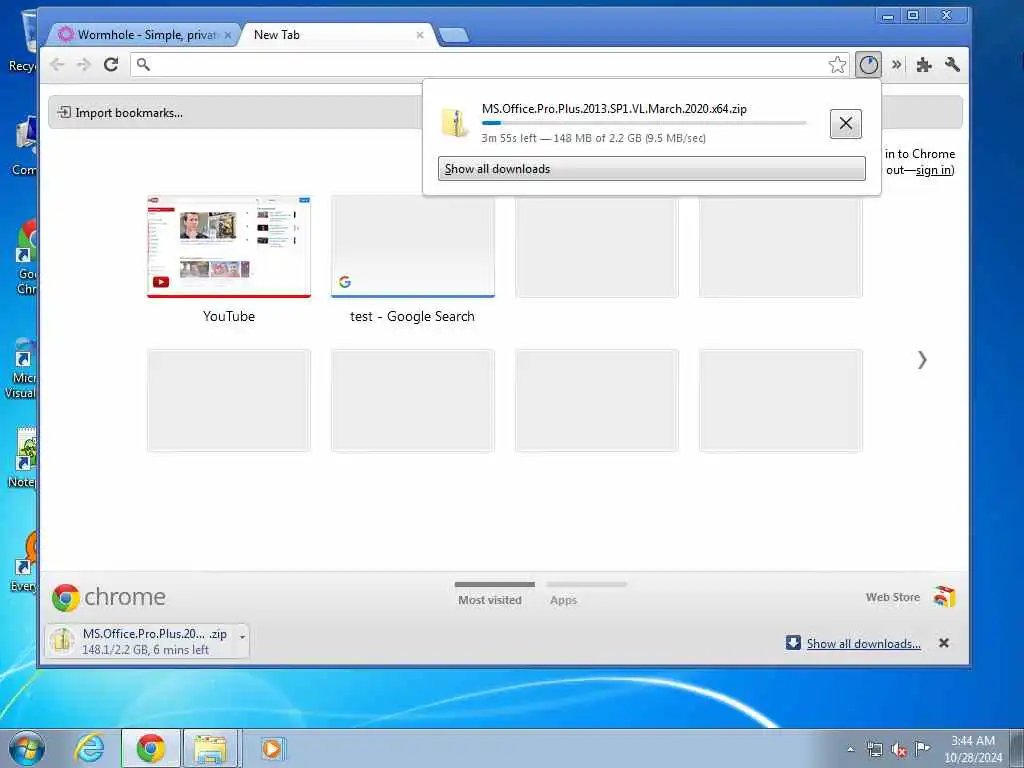The image size is (1024, 768).
Task: Click the download filename text in popup
Action: pos(614,108)
